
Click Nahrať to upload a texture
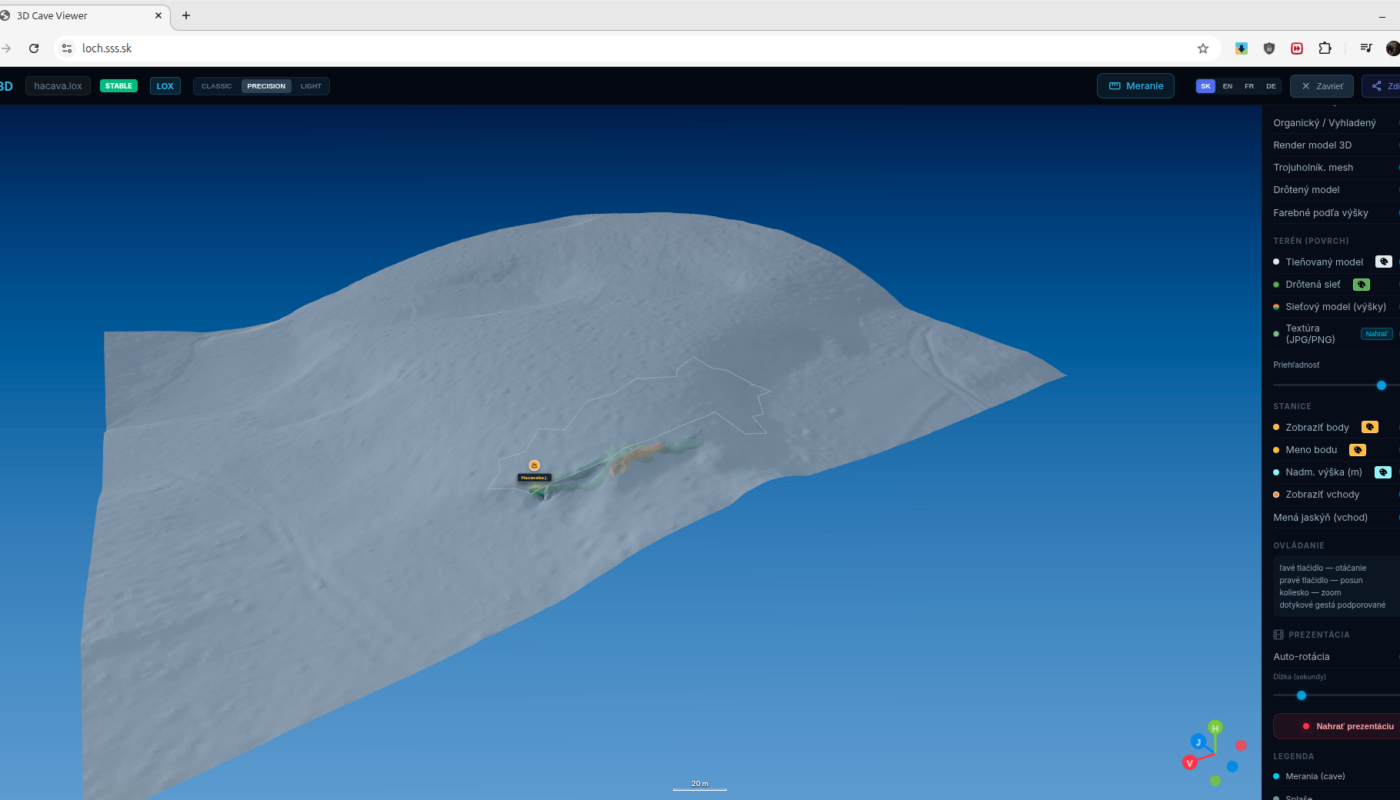click(x=1375, y=333)
